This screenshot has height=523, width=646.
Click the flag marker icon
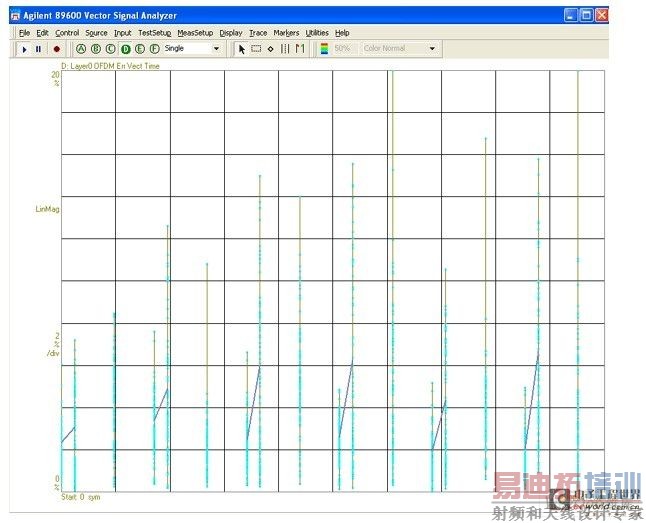pos(300,49)
